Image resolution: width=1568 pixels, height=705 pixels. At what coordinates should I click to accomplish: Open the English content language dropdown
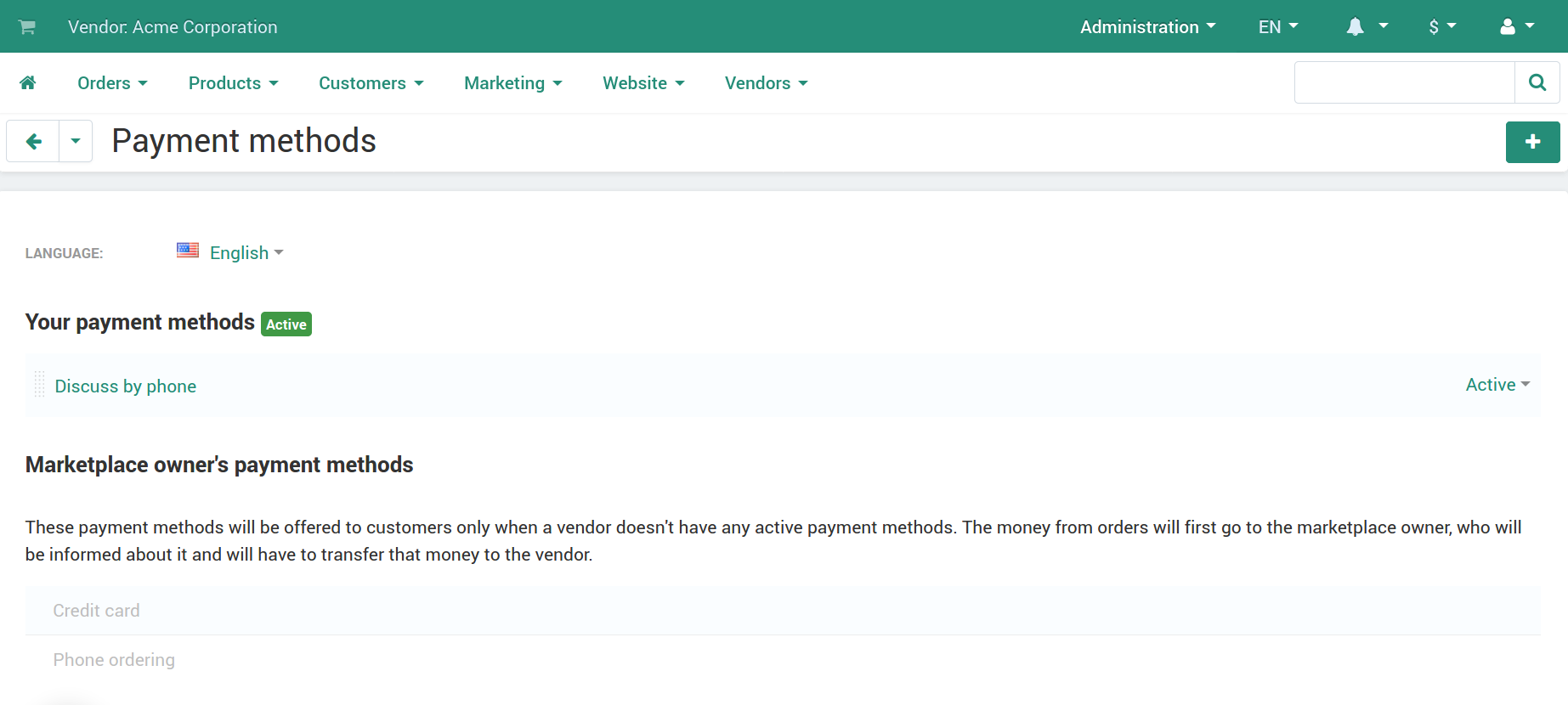pyautogui.click(x=246, y=252)
